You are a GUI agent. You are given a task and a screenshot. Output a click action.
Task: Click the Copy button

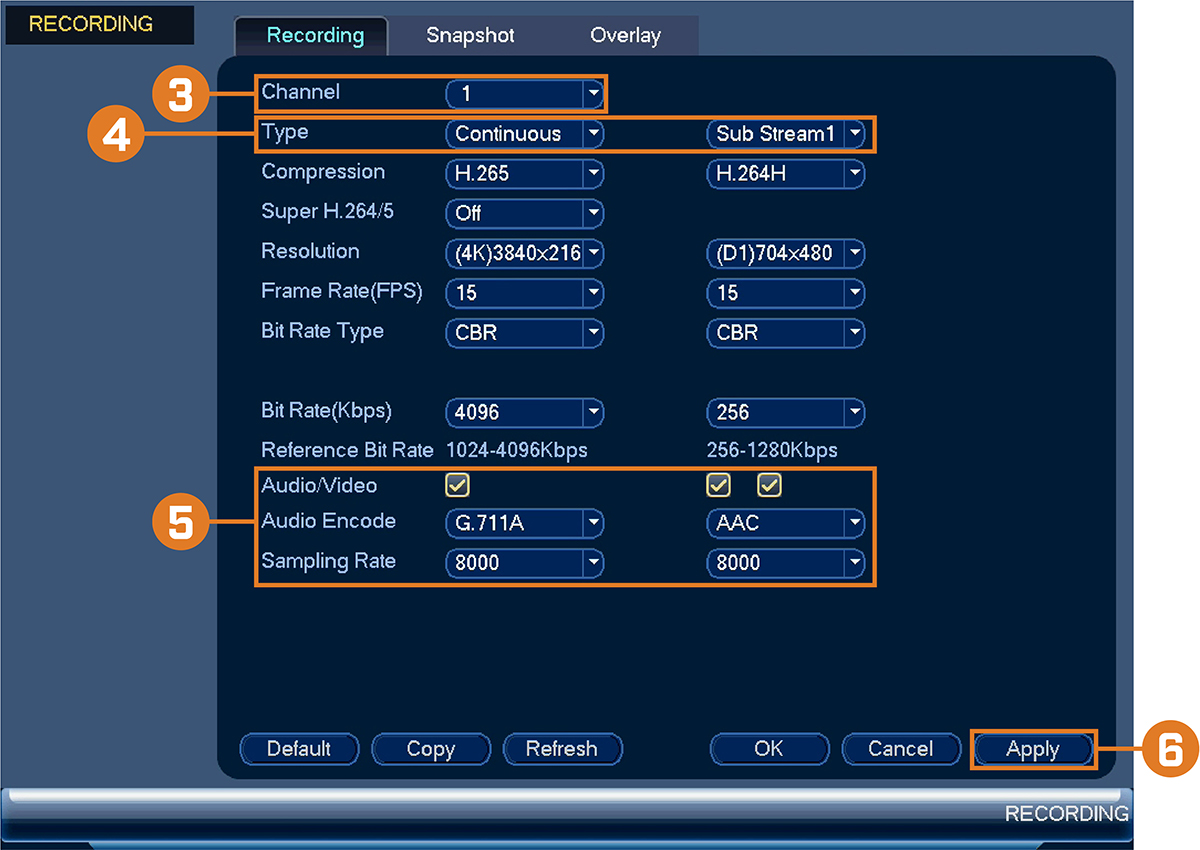pos(431,749)
